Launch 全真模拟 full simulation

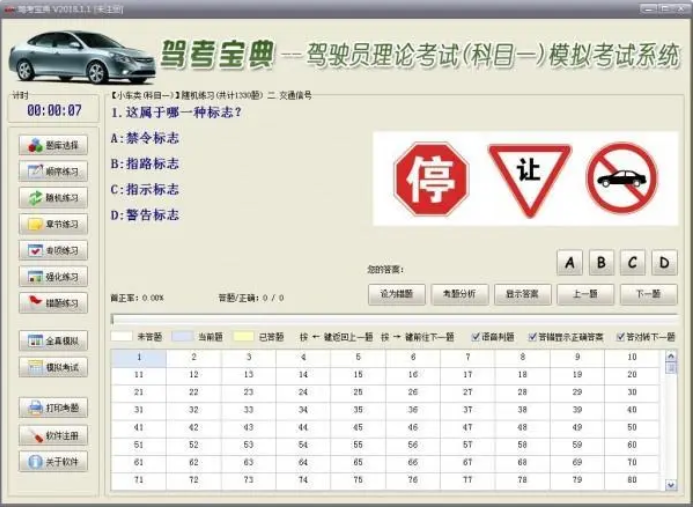pyautogui.click(x=53, y=341)
